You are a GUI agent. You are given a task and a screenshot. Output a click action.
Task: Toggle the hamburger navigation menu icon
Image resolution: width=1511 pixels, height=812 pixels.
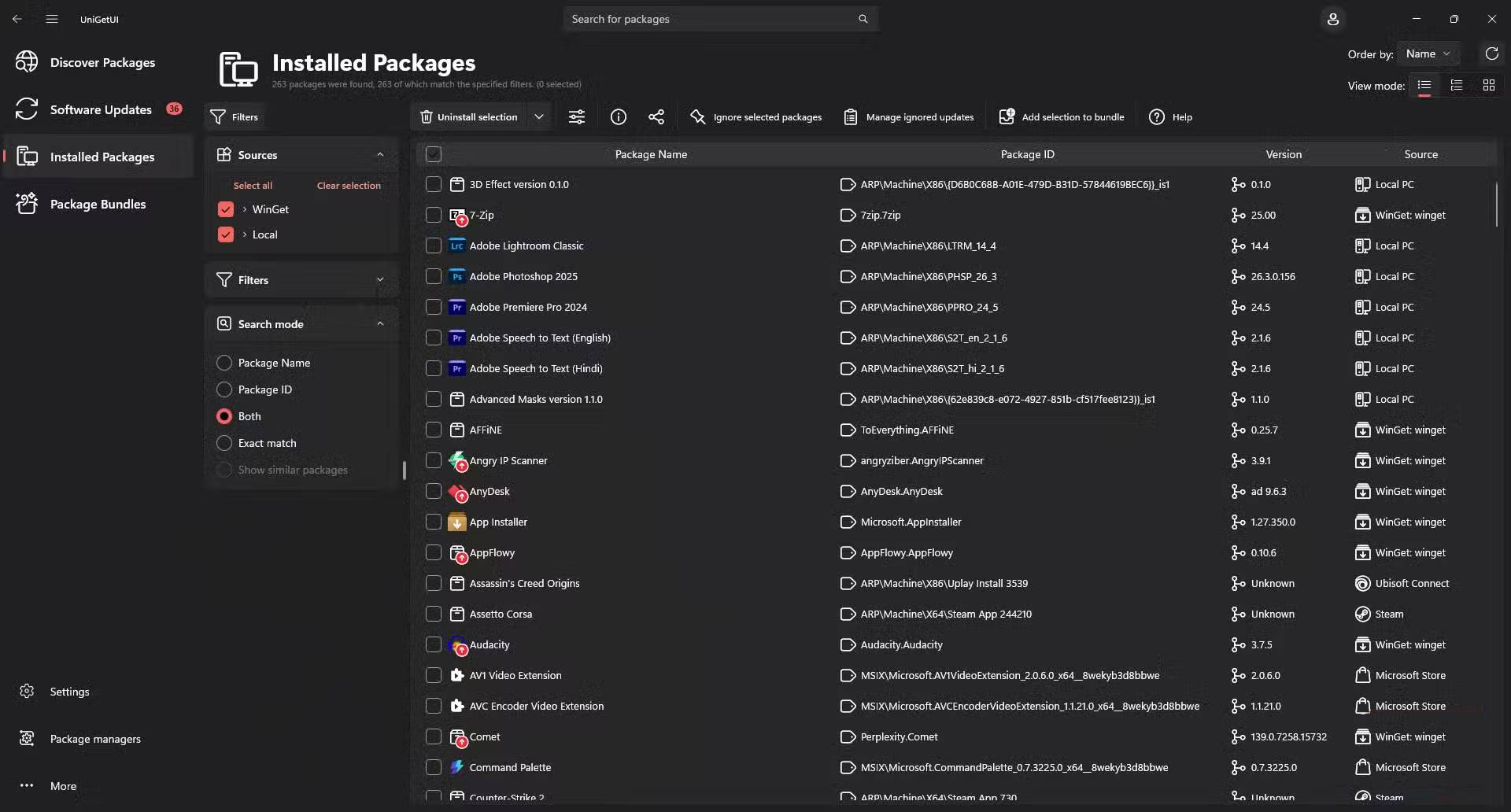pyautogui.click(x=52, y=19)
